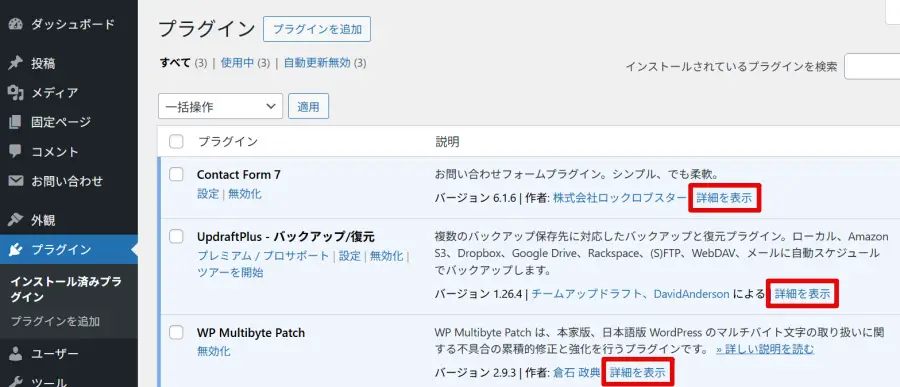Open 設定 link under UpdraftPlus
The image size is (900, 387).
pos(350,256)
